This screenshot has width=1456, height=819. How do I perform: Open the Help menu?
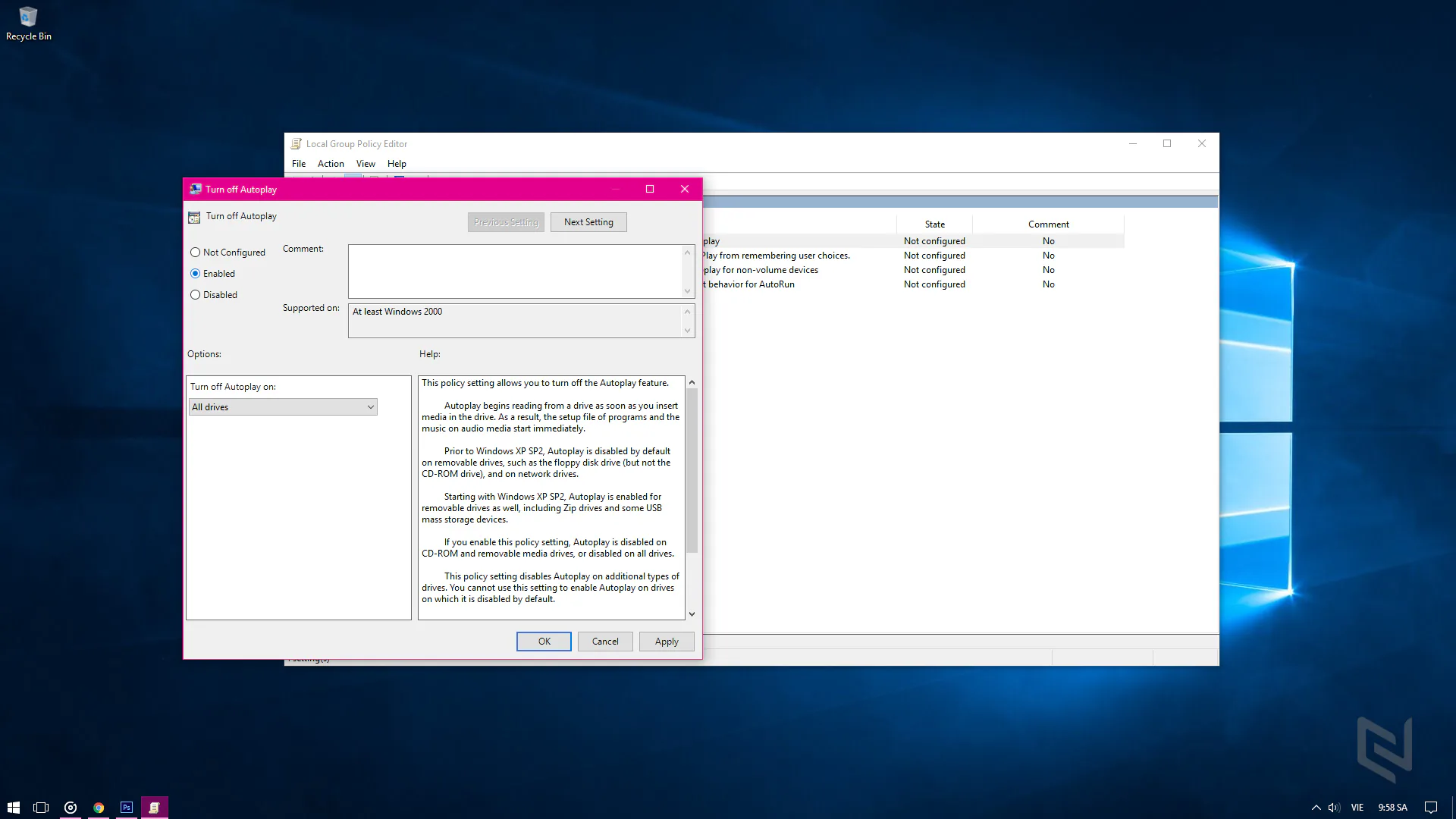pyautogui.click(x=397, y=164)
